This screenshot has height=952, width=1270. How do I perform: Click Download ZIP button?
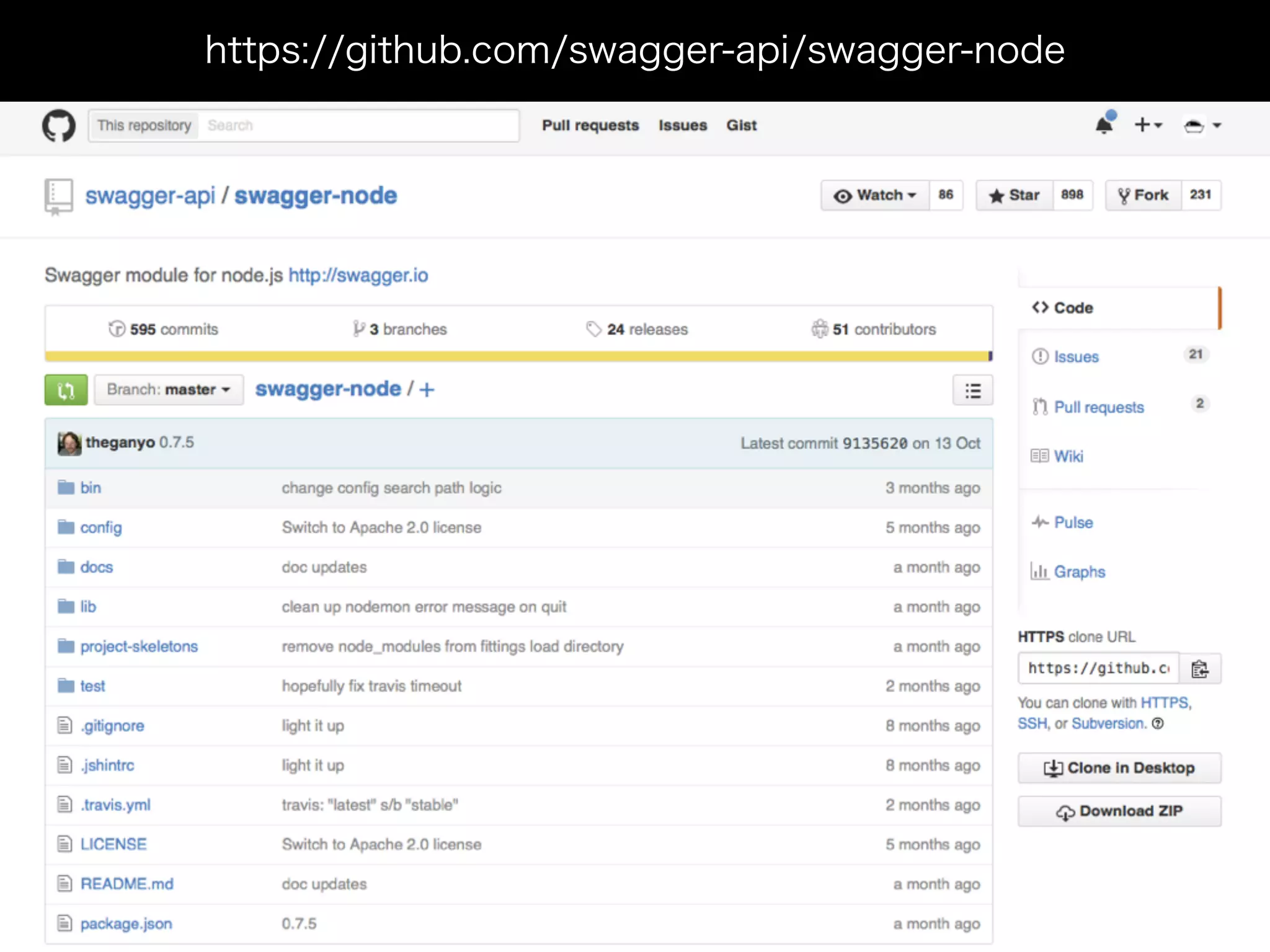click(x=1119, y=811)
